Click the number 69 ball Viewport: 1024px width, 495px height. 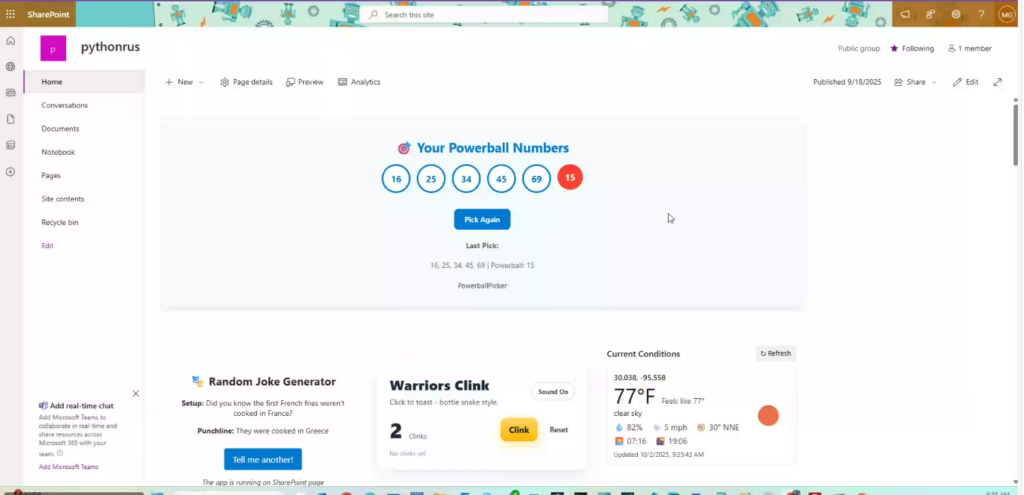(536, 179)
